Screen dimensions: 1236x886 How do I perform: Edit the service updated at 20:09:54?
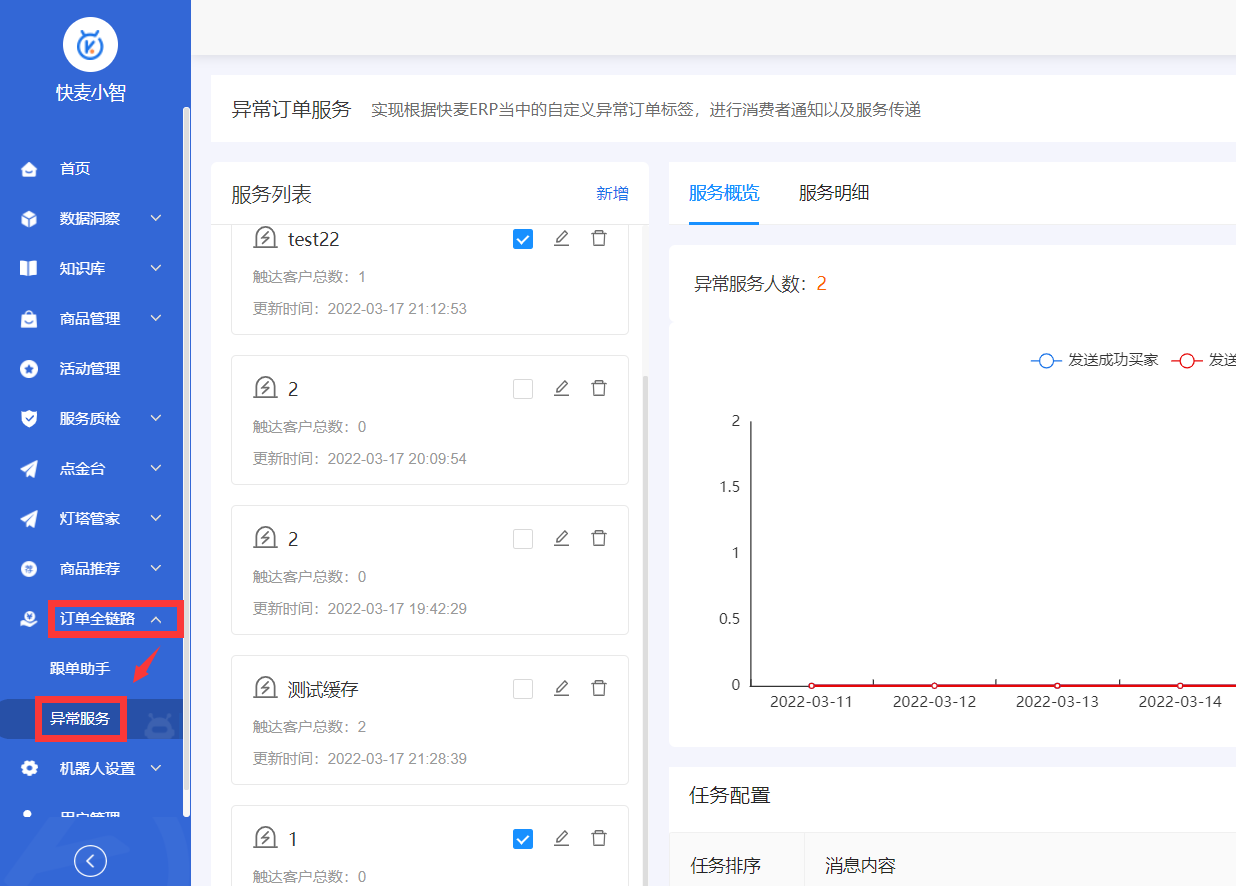(x=561, y=388)
